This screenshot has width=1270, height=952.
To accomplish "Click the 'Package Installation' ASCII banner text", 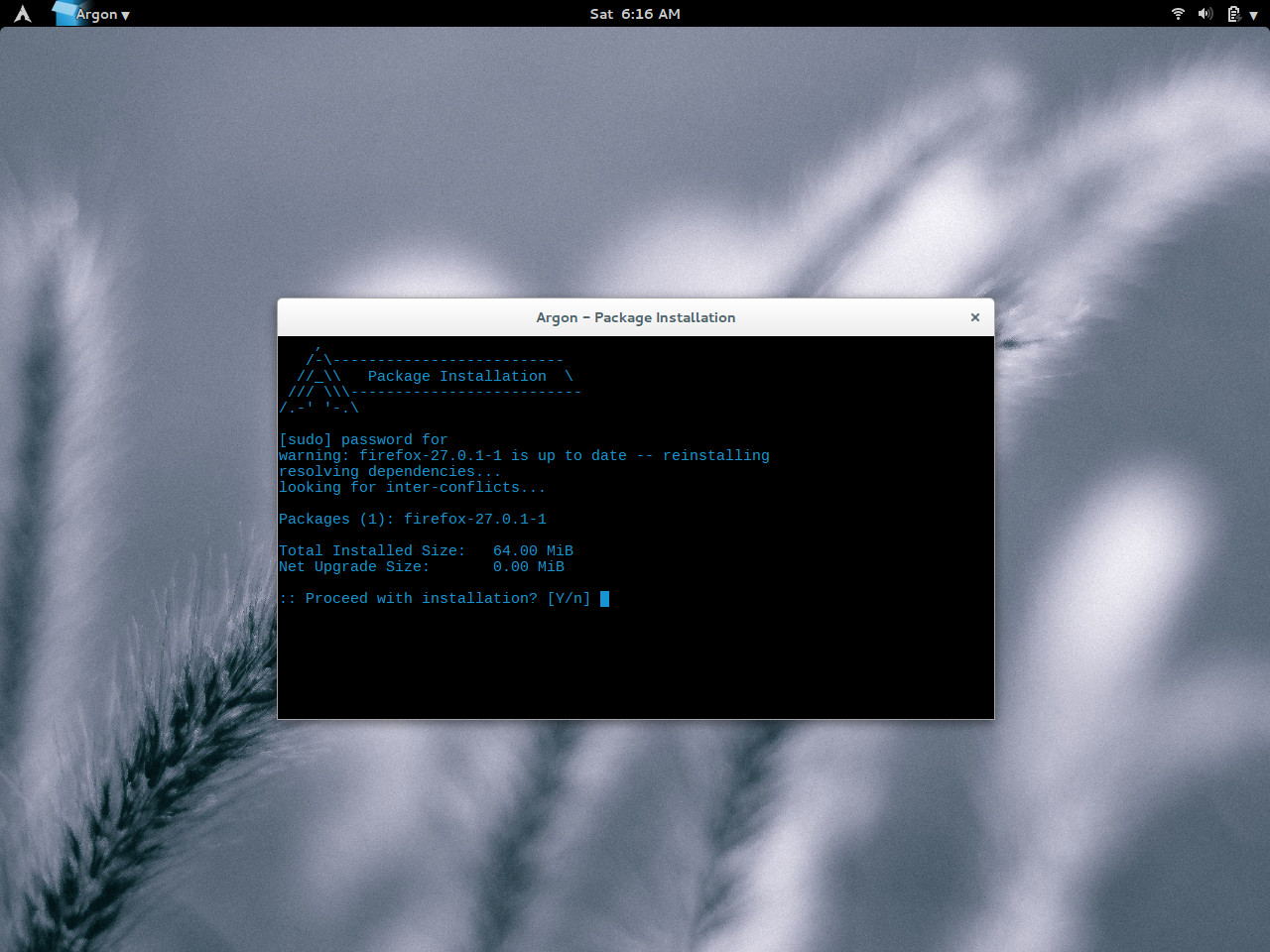I will [x=456, y=376].
